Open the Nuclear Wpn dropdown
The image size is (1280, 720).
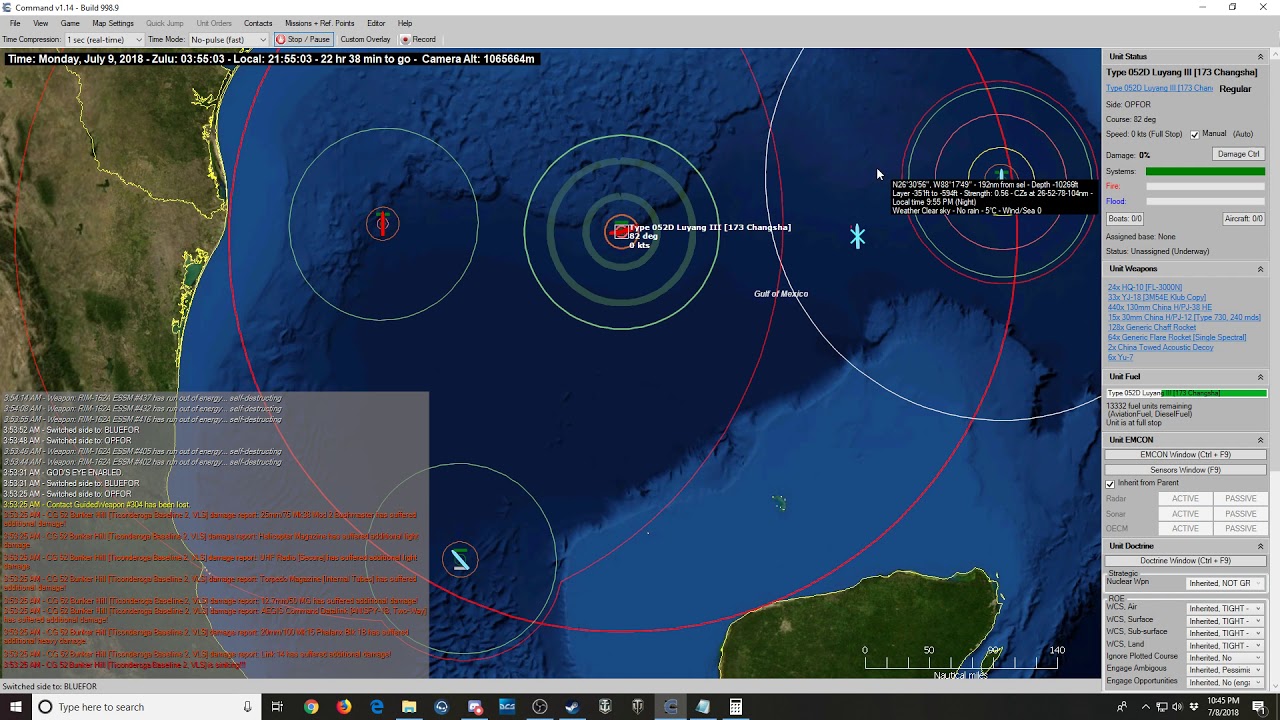point(1225,583)
